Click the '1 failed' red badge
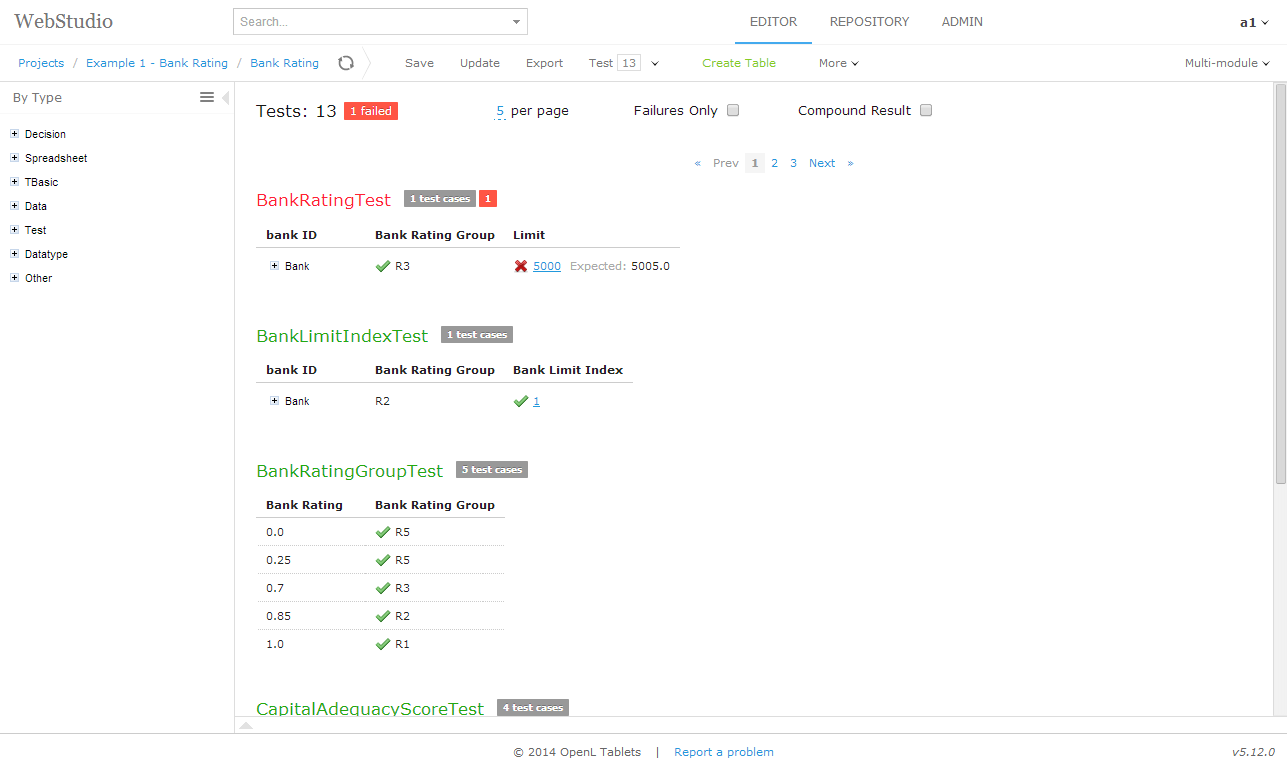1287x768 pixels. (370, 111)
